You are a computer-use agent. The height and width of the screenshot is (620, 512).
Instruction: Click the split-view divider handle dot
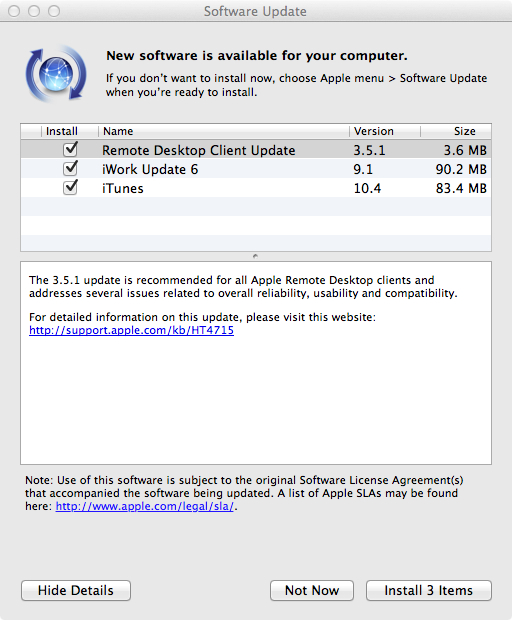[x=255, y=256]
